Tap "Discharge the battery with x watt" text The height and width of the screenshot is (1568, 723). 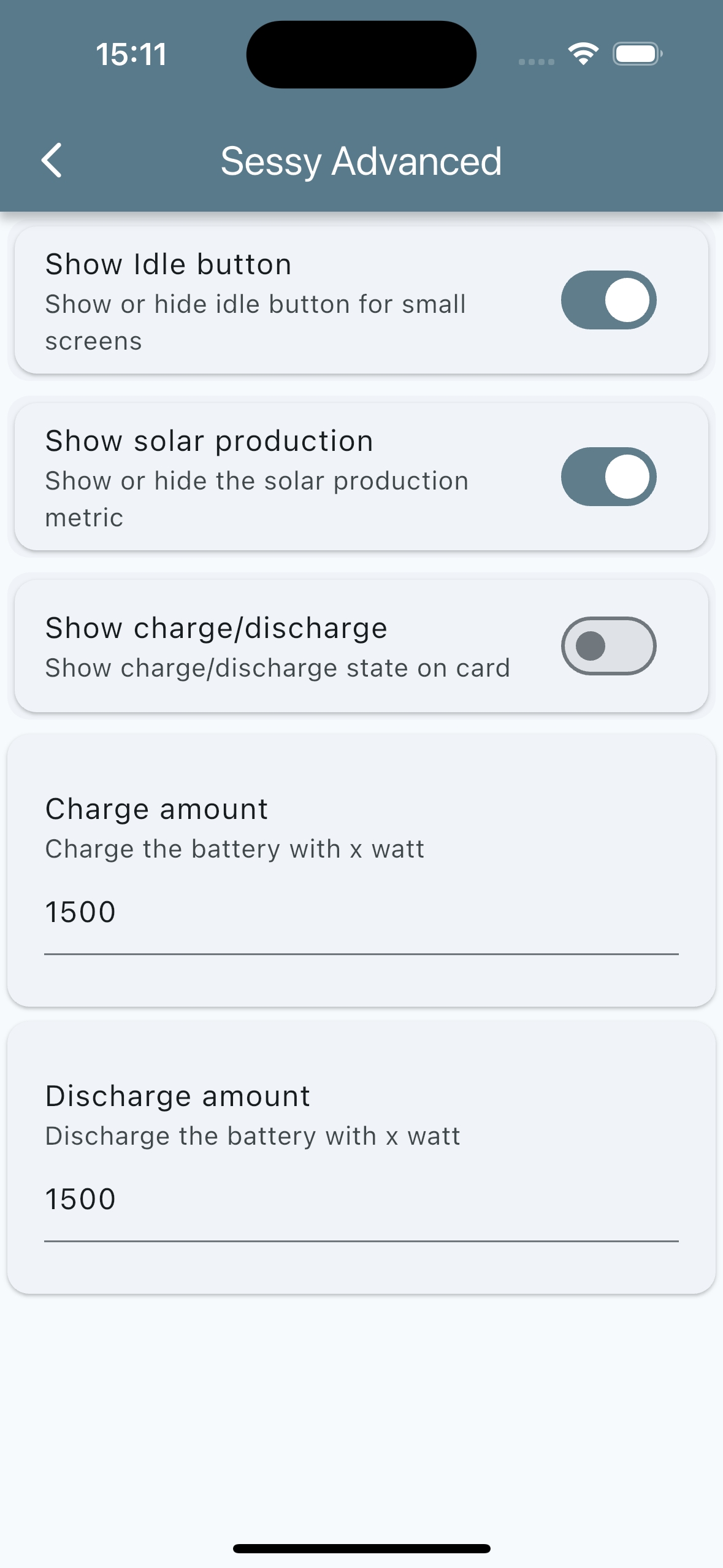(253, 1136)
